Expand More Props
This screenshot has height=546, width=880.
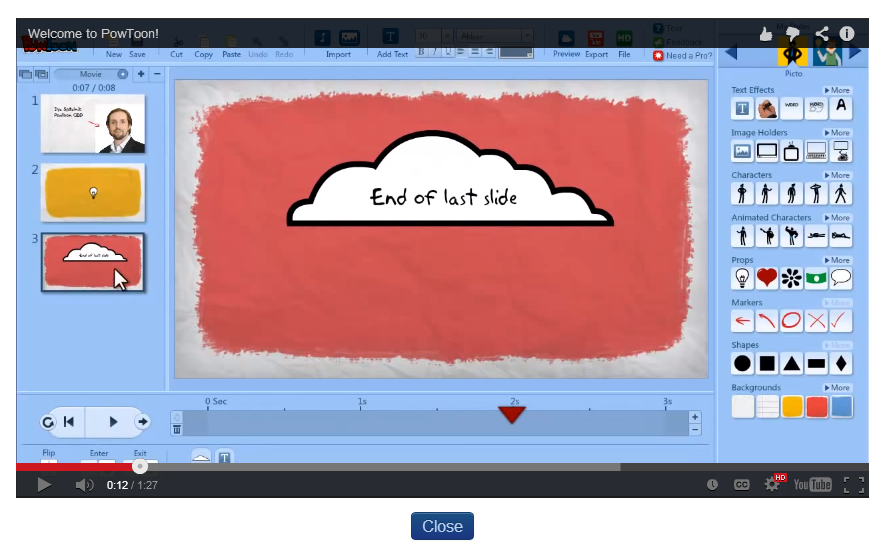pyautogui.click(x=837, y=260)
